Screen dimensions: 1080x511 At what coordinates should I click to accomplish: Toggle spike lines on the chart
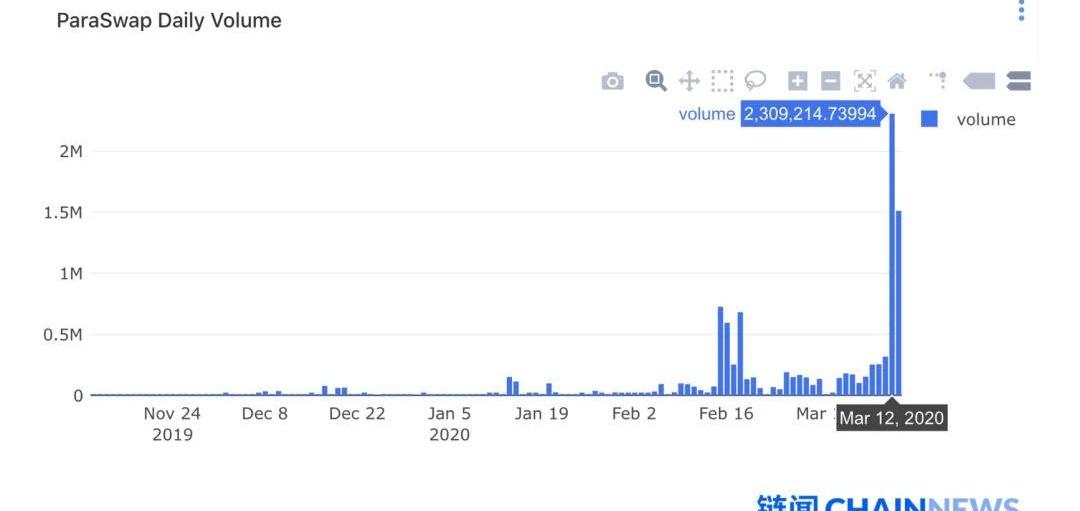(x=938, y=81)
